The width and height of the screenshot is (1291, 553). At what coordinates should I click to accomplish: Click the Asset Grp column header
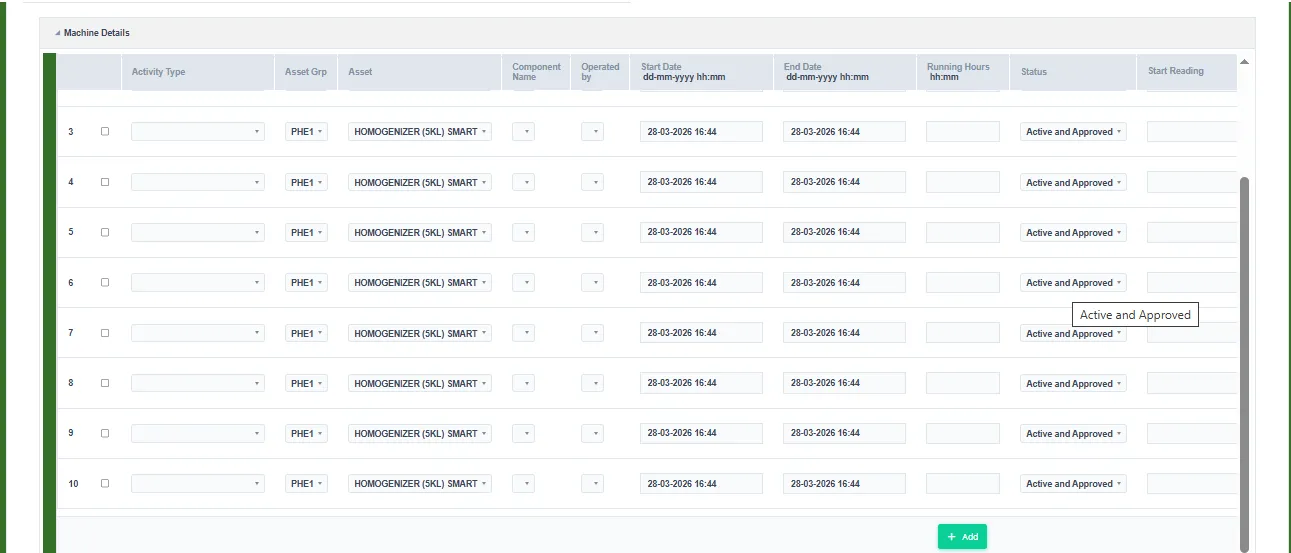[306, 72]
